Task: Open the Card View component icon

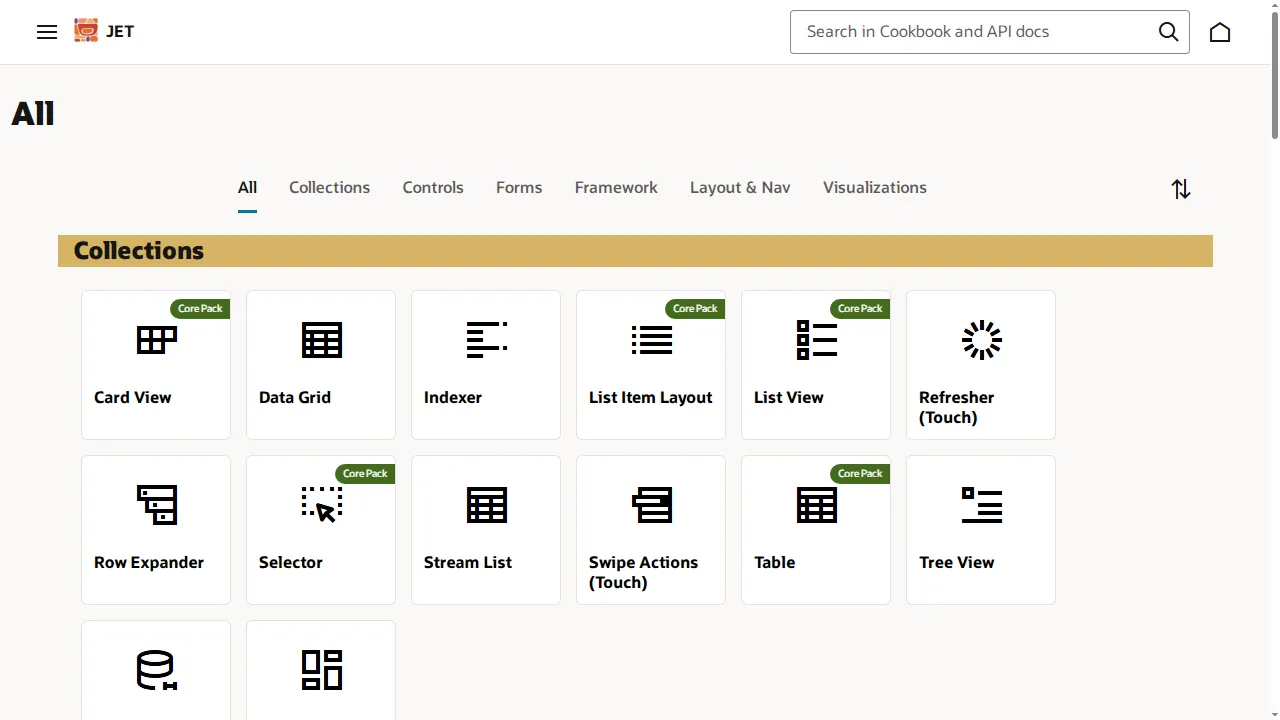Action: click(x=156, y=340)
